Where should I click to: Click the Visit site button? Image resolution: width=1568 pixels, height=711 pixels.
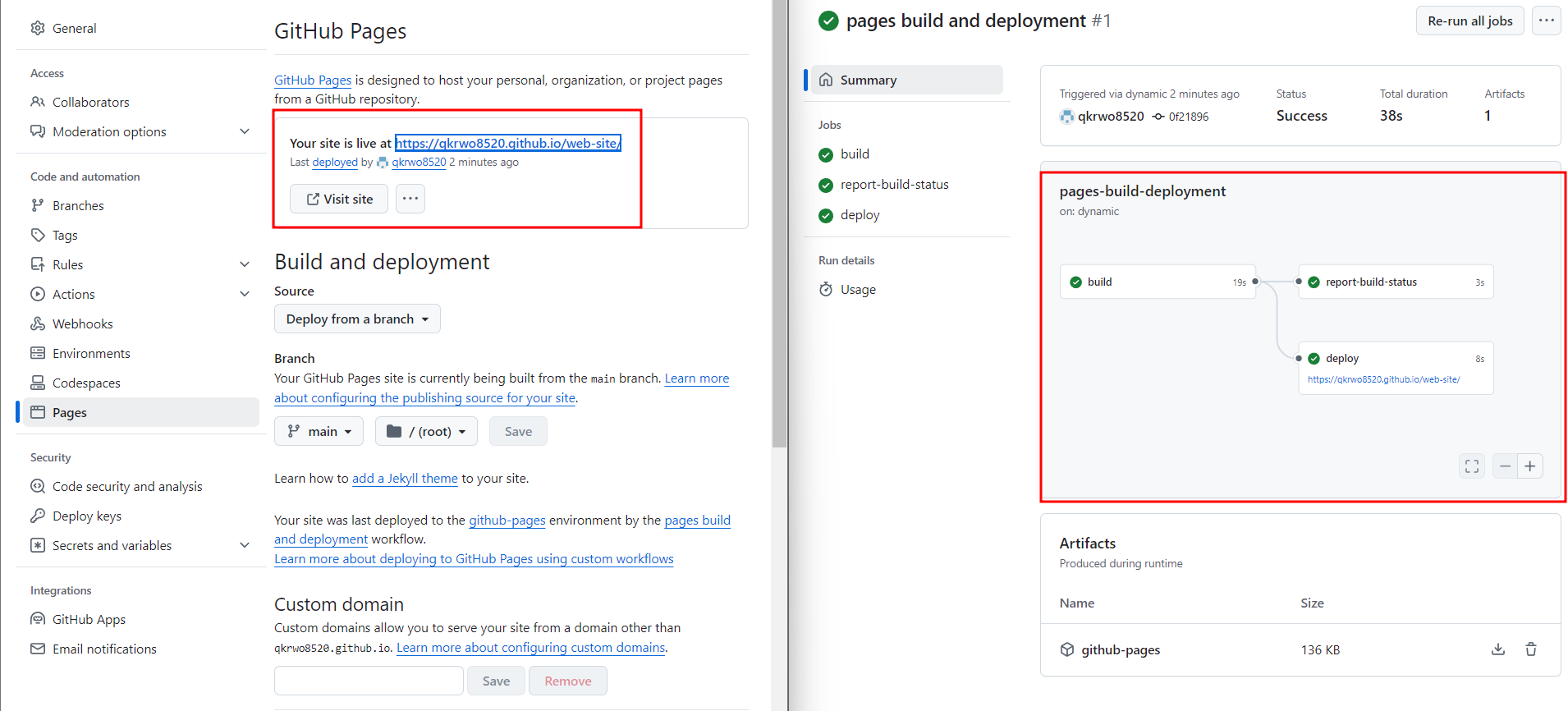(x=339, y=199)
